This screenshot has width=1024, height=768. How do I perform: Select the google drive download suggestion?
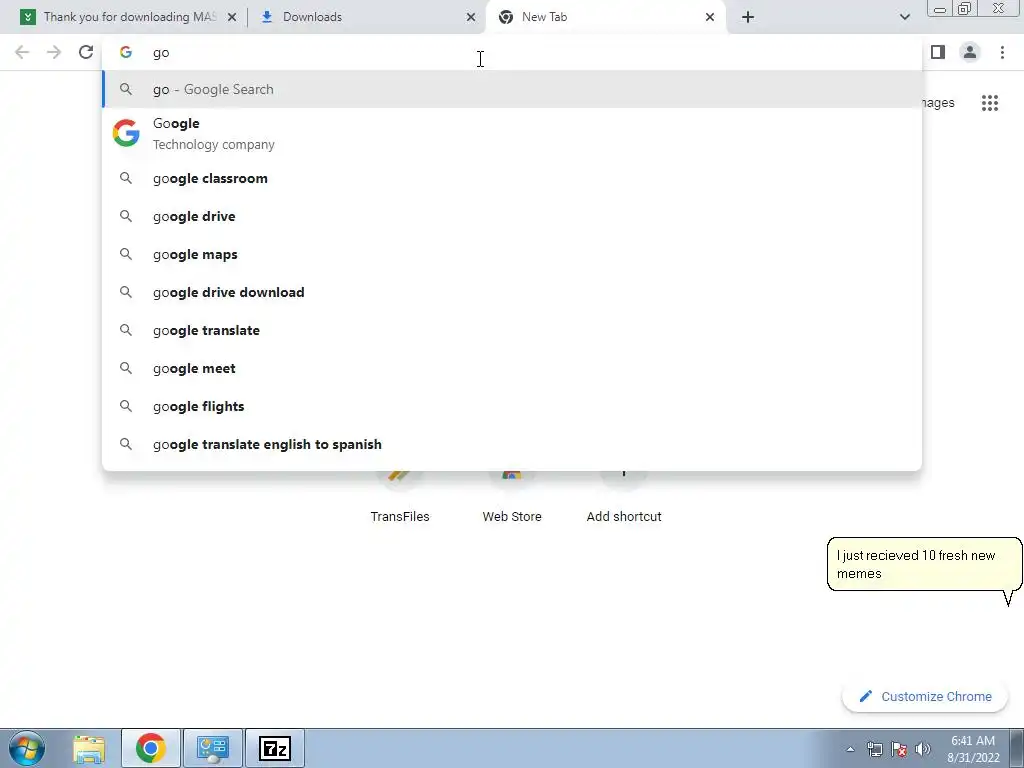coord(512,292)
